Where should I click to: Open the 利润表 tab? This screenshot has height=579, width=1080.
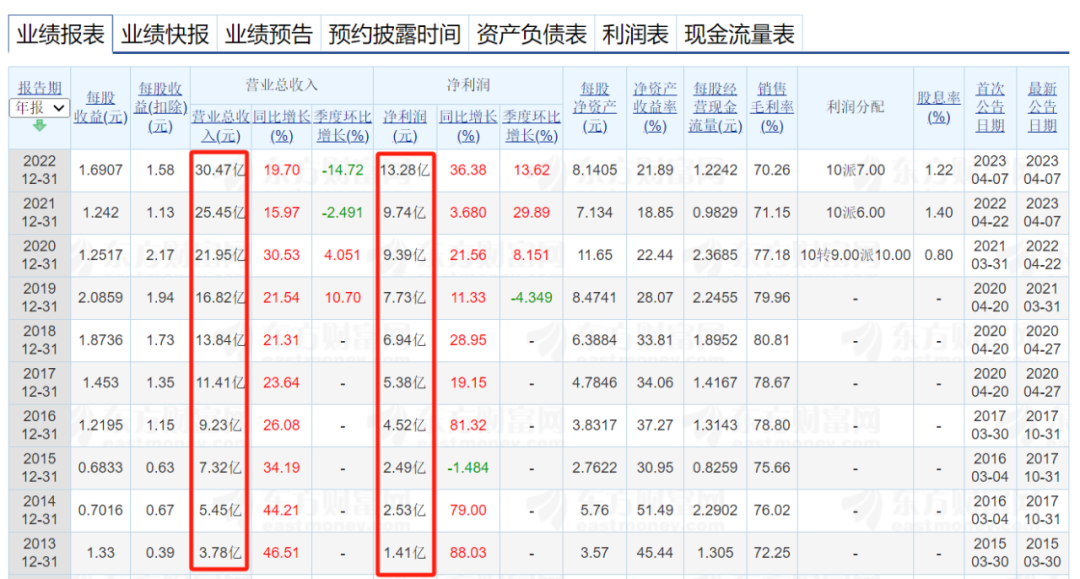tap(635, 35)
